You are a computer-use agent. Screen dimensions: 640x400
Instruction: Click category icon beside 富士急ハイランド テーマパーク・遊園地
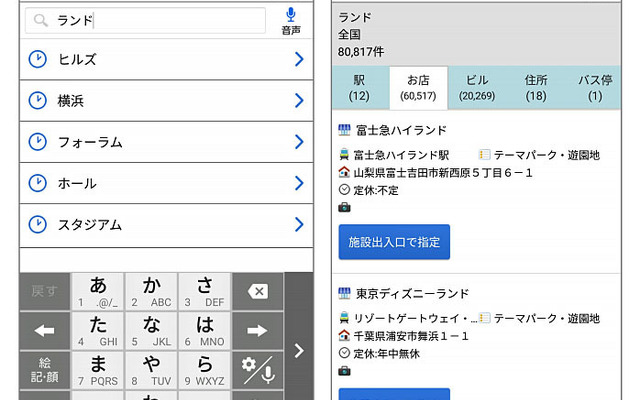(484, 155)
